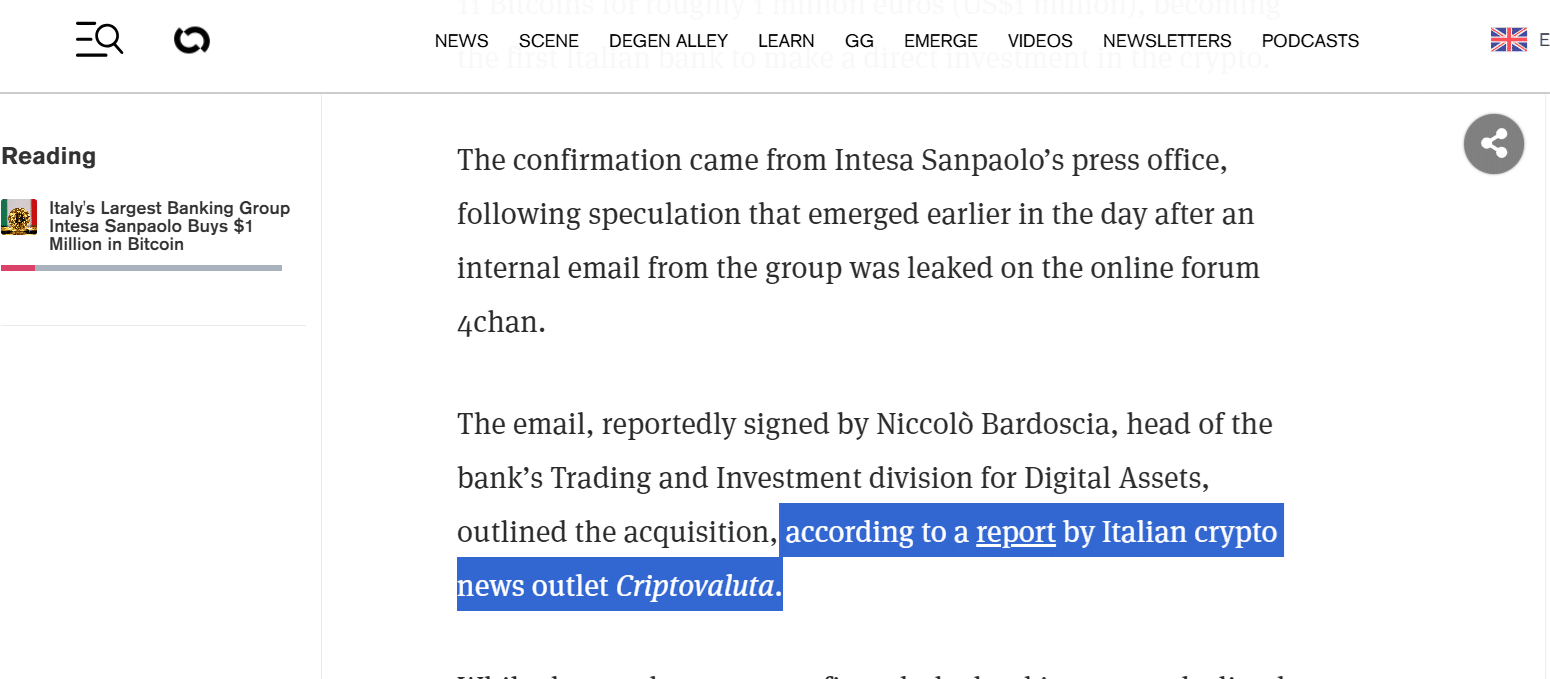Click the Decrypt logo icon
The width and height of the screenshot is (1550, 679).
click(x=190, y=39)
